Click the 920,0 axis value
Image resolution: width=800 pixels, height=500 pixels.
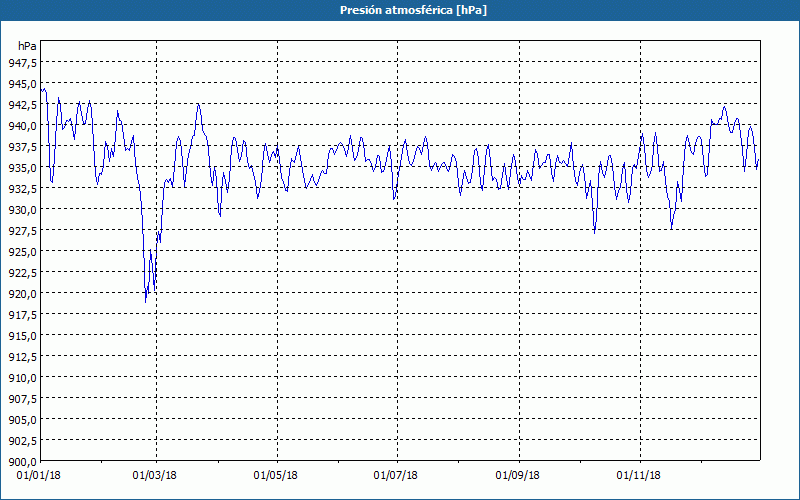(22, 294)
